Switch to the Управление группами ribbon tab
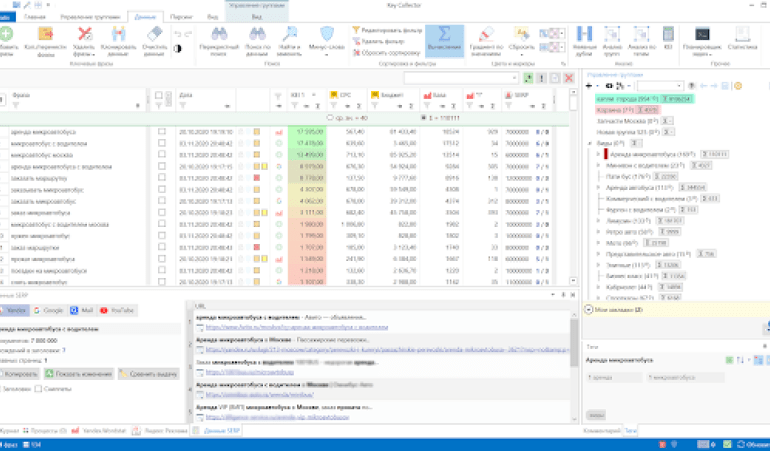The image size is (770, 451). 90,17
